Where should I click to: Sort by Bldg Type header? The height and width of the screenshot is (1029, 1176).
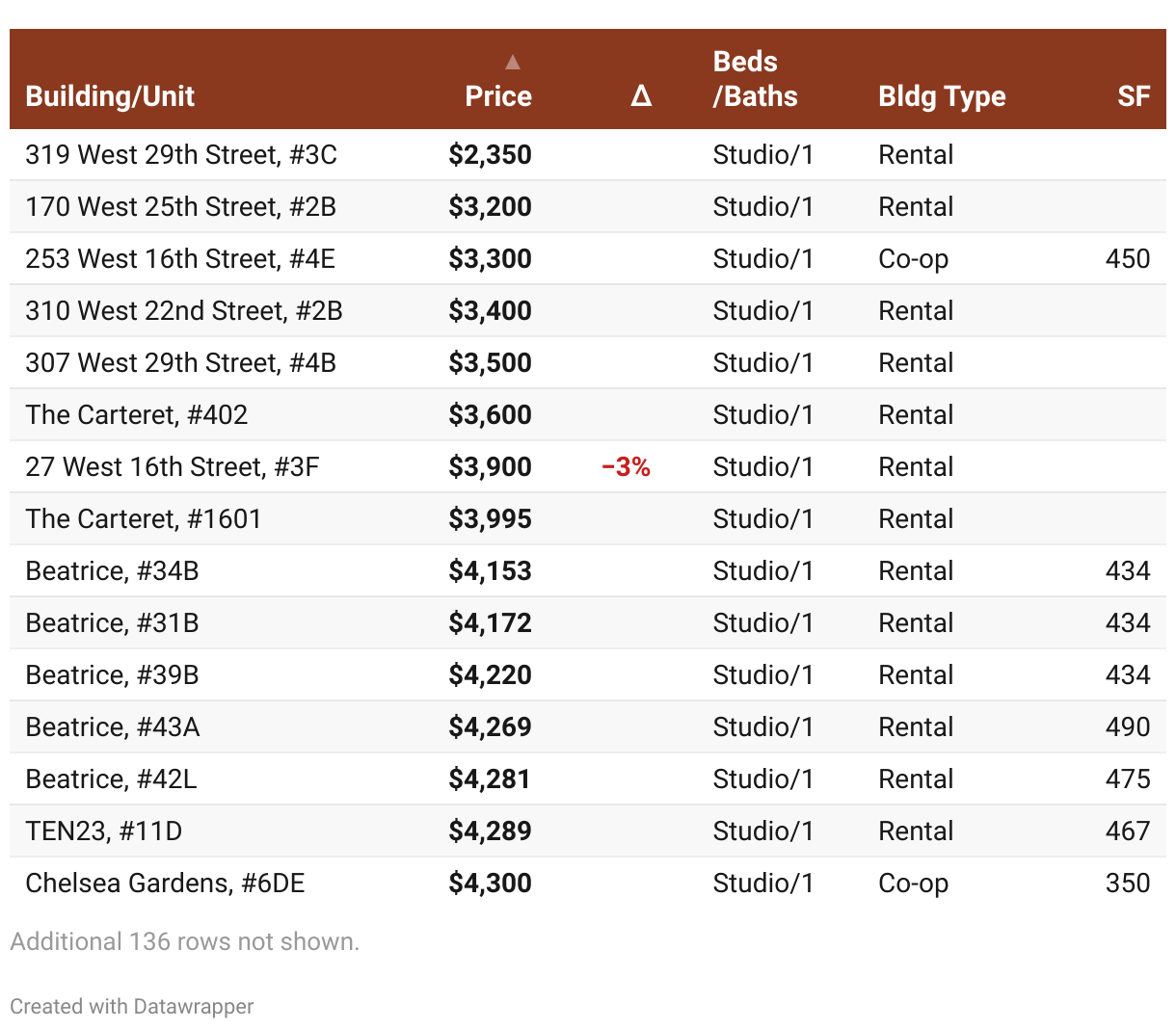[942, 96]
